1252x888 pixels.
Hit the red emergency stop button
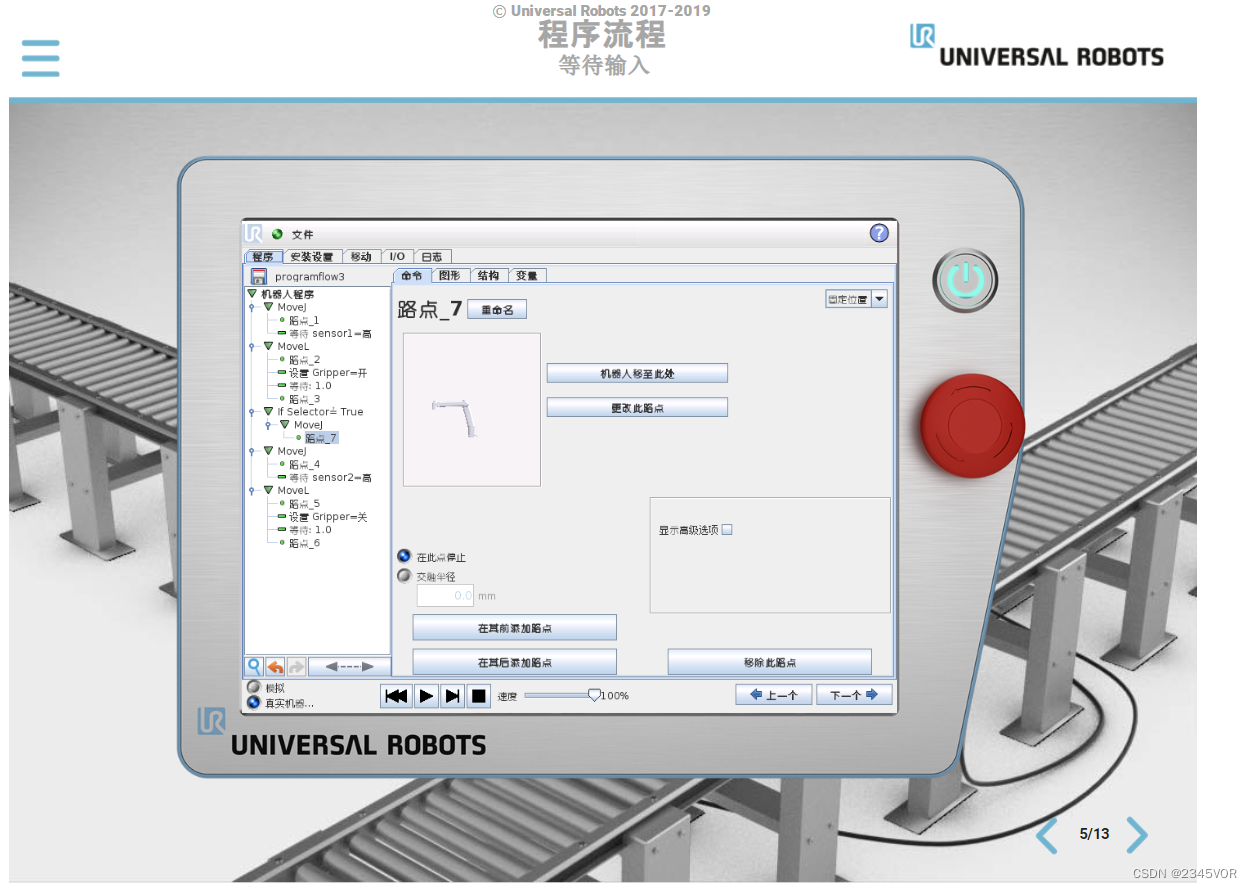click(972, 426)
